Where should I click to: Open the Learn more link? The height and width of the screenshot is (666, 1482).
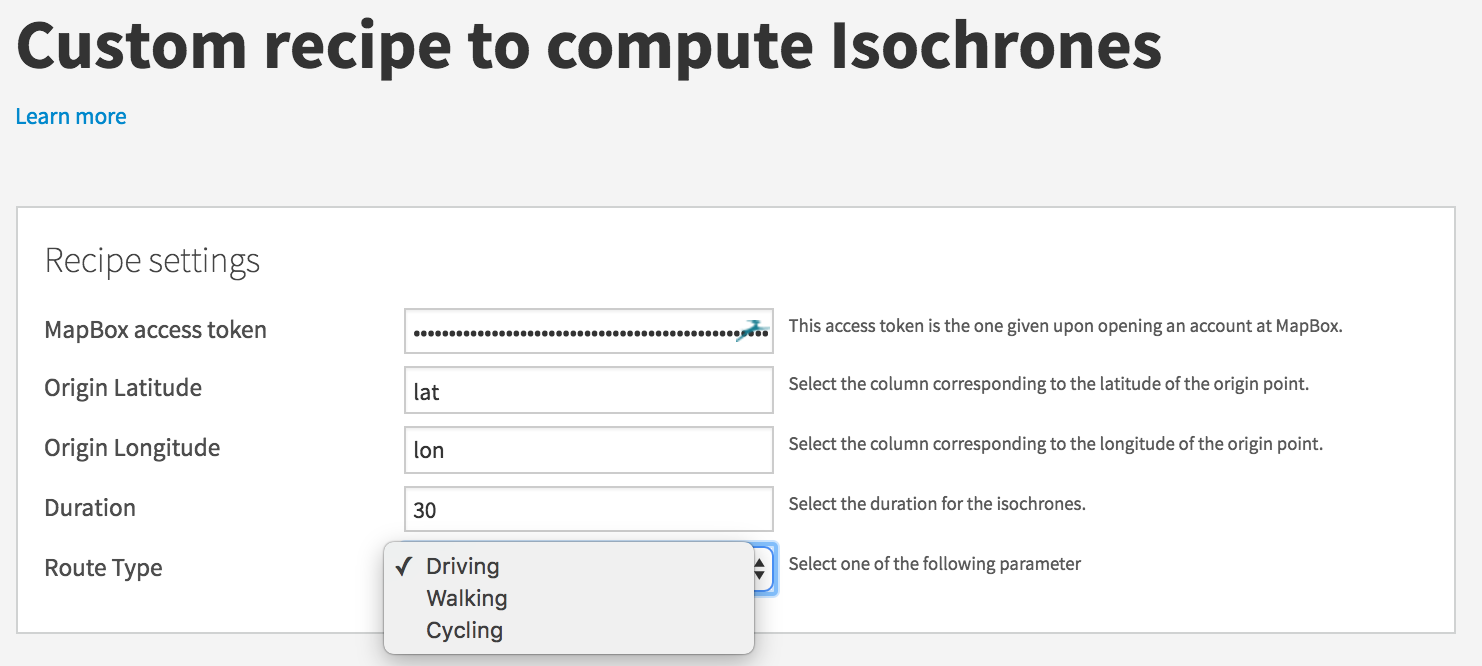coord(71,116)
